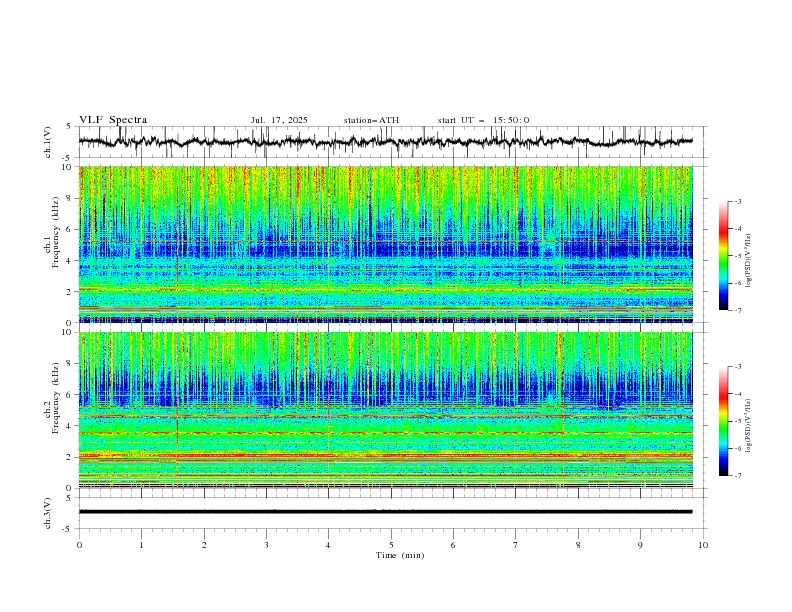Image resolution: width=792 pixels, height=612 pixels.
Task: Click the "-4" tick on ch.2 color bar
Action: (737, 394)
